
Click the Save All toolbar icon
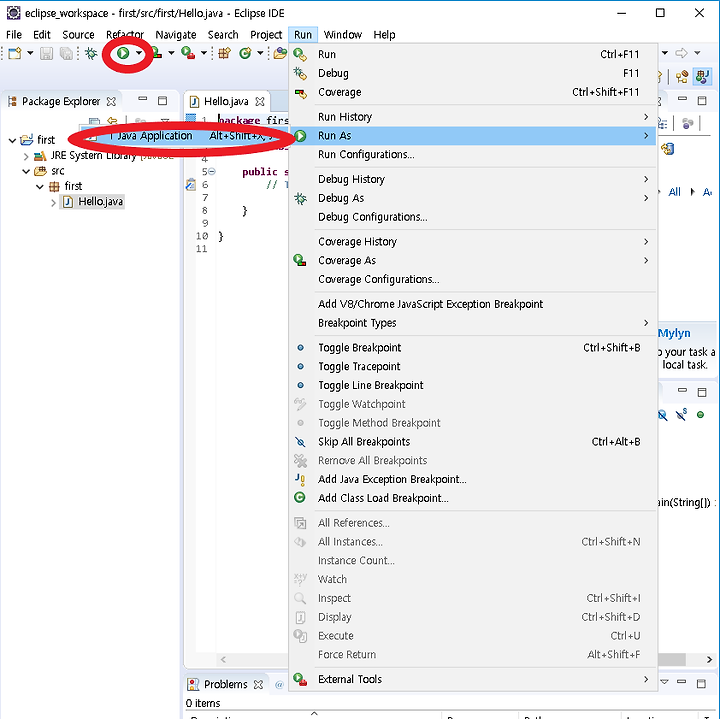pyautogui.click(x=66, y=53)
